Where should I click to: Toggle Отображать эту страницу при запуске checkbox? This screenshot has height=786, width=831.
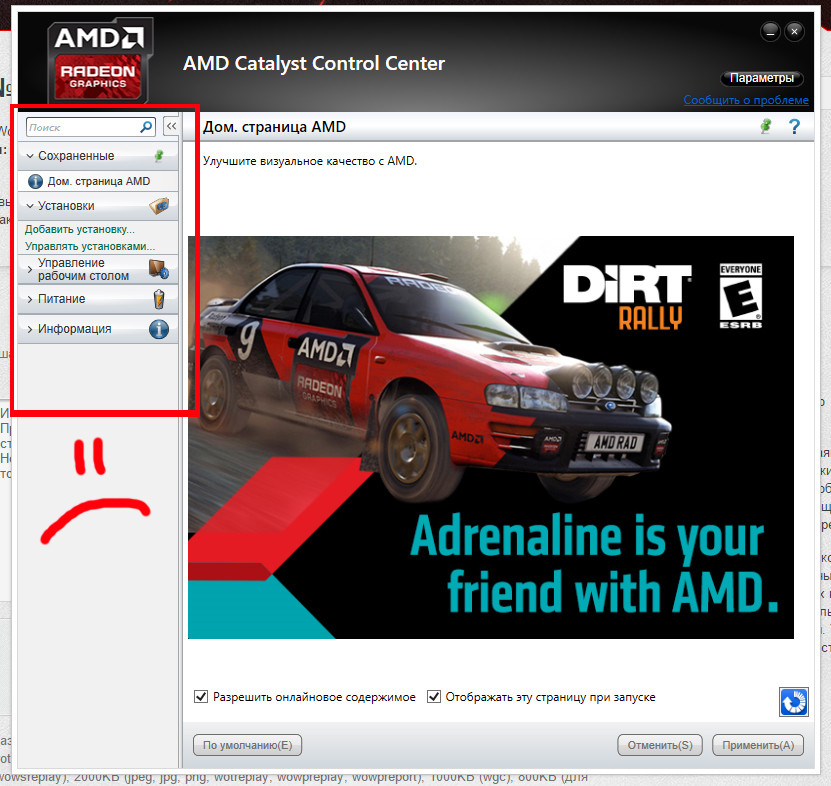click(x=434, y=696)
